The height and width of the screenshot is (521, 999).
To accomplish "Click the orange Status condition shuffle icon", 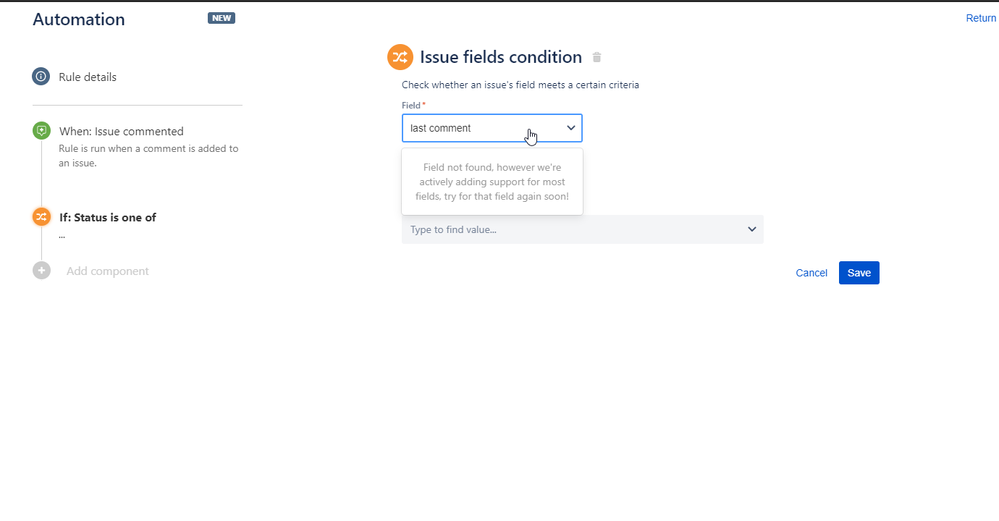I will coord(41,217).
